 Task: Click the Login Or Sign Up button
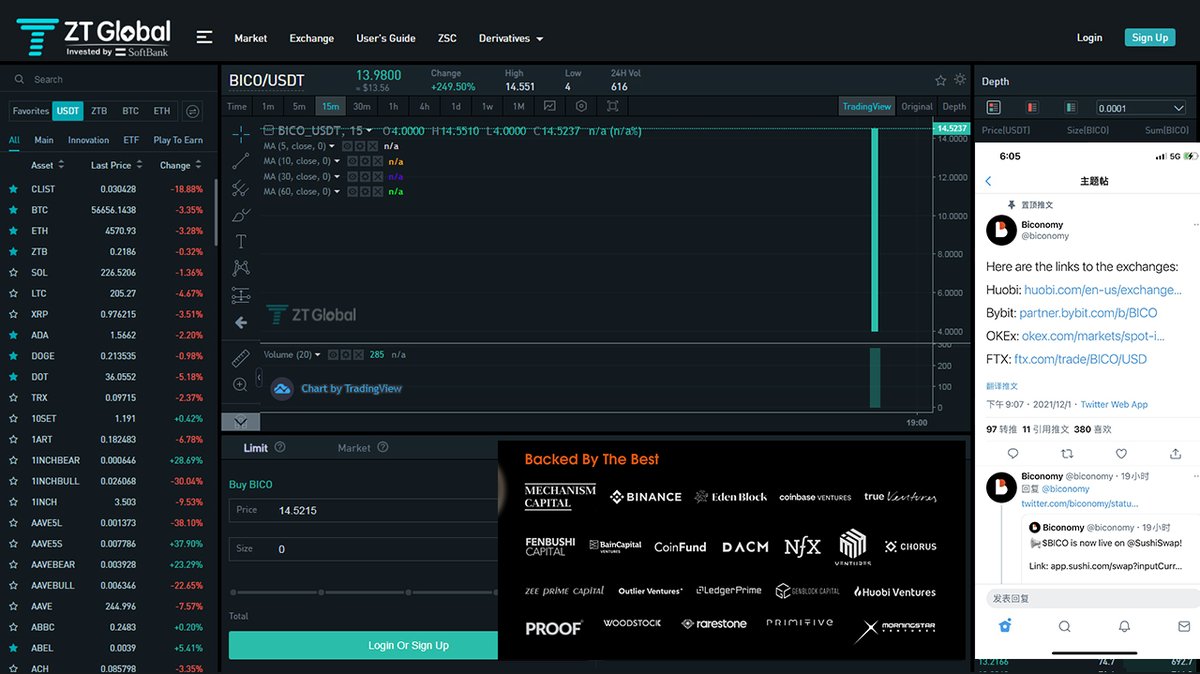click(x=363, y=645)
